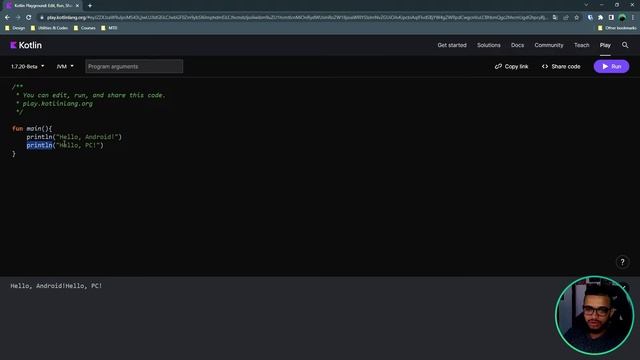Image resolution: width=640 pixels, height=360 pixels.
Task: Bookmark this page with the star icon
Action: 576,18
